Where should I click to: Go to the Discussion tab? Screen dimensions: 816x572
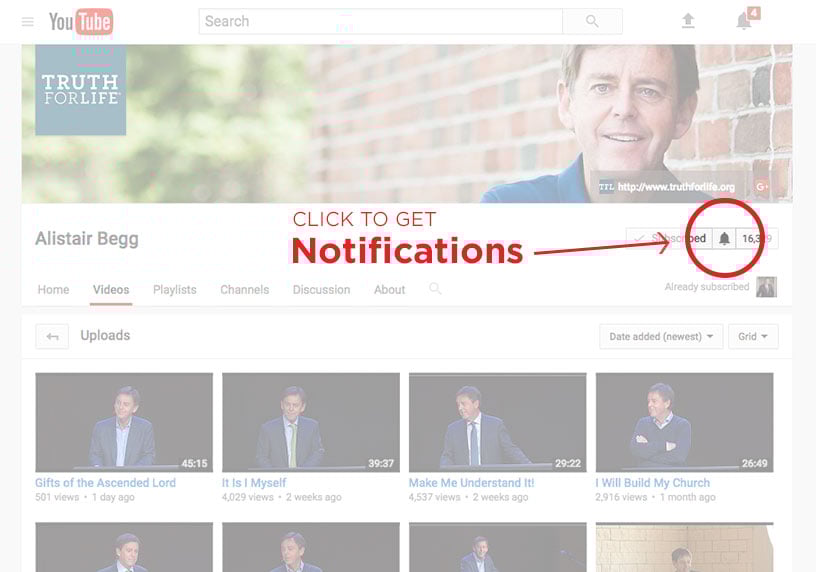point(322,290)
